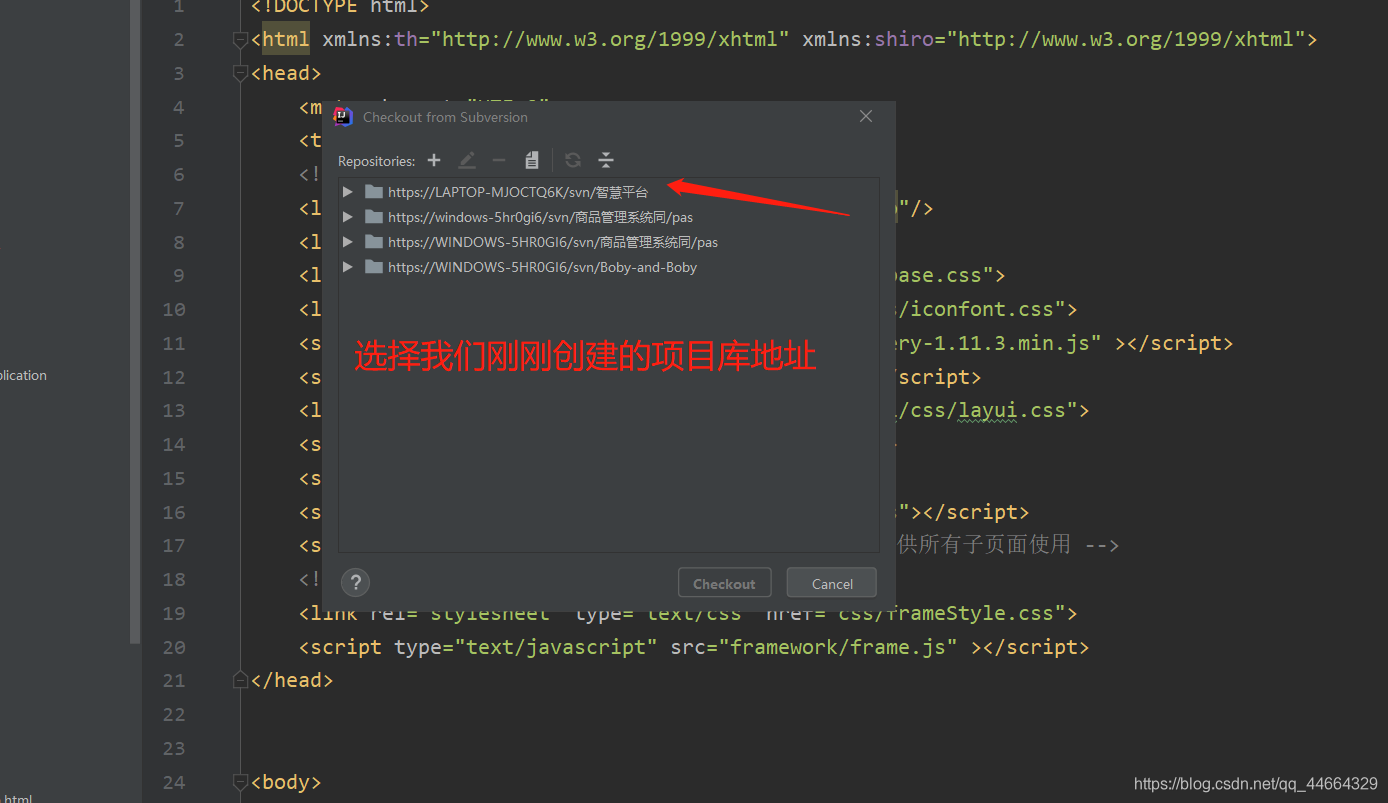The height and width of the screenshot is (803, 1388).
Task: Toggle closing head fold marker on line 21
Action: (x=240, y=680)
